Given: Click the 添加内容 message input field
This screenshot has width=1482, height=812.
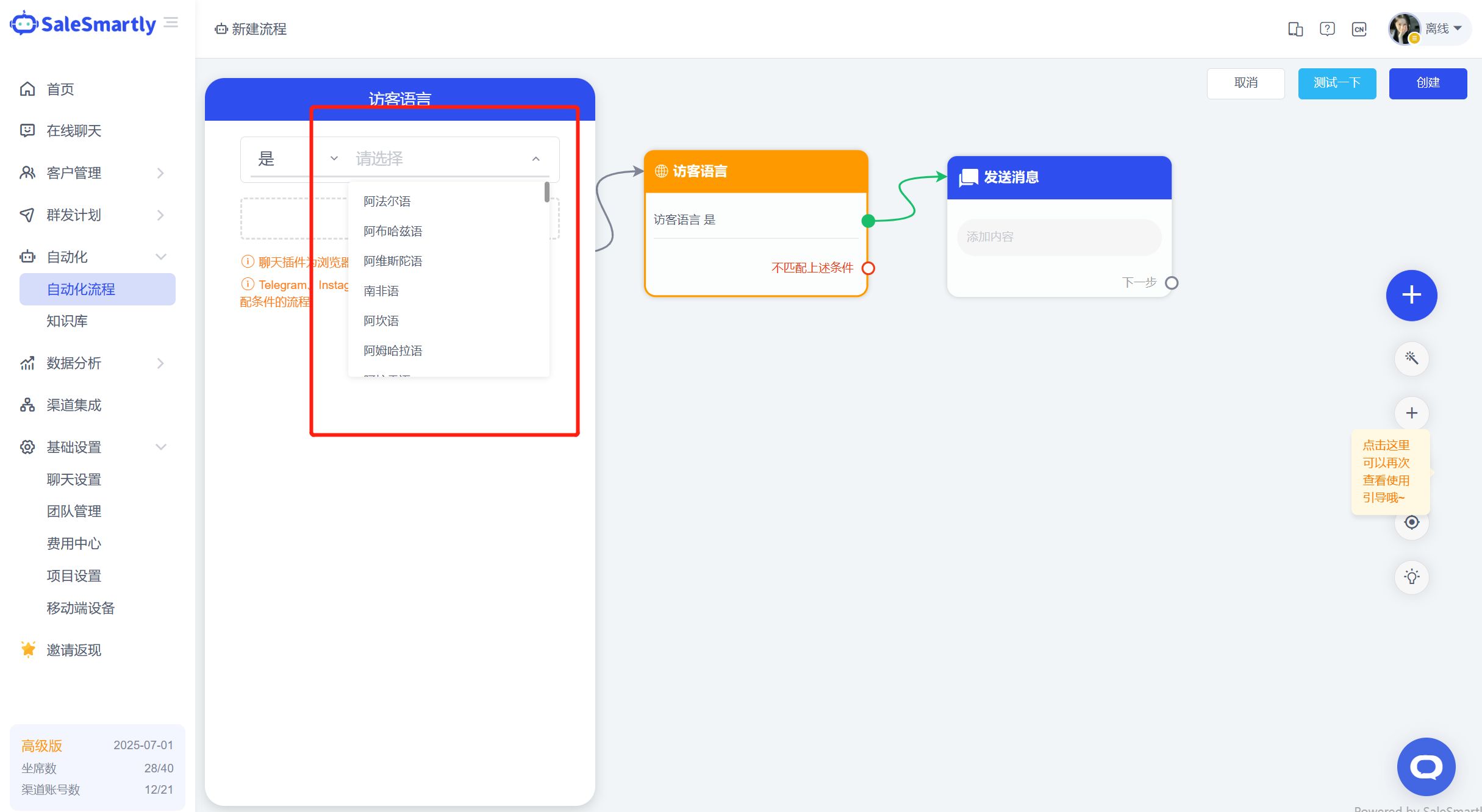Looking at the screenshot, I should [1059, 237].
